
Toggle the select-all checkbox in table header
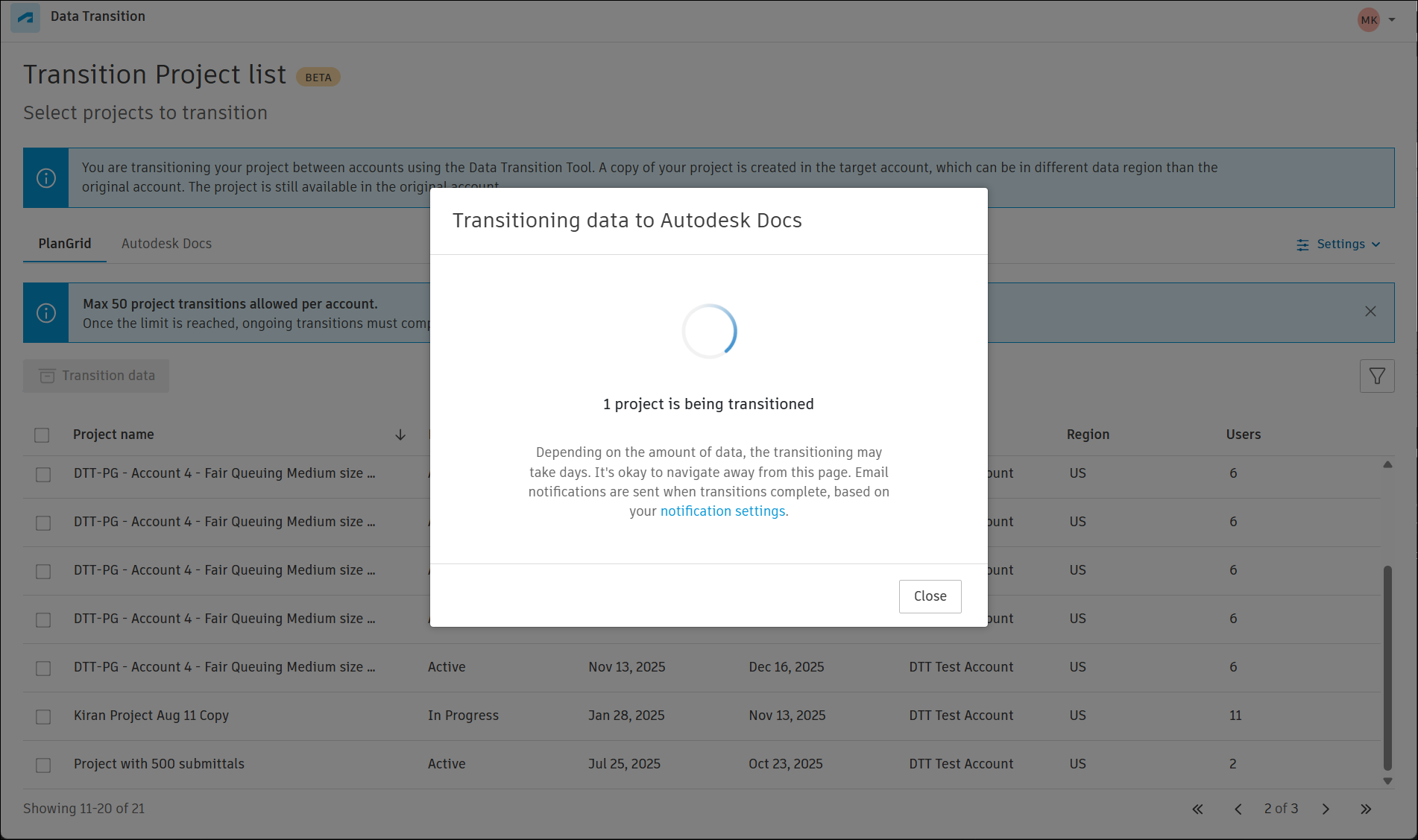[42, 435]
